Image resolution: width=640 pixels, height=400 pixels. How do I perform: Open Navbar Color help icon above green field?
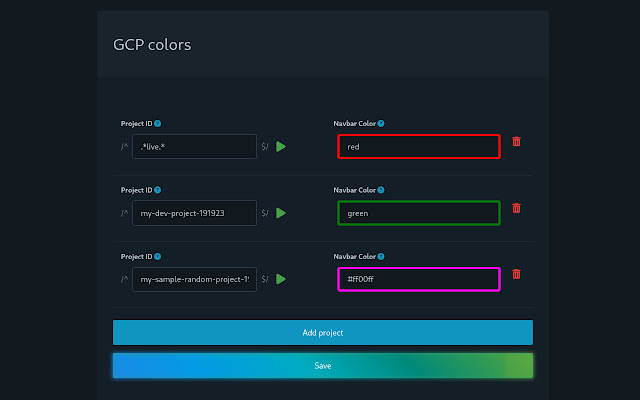(381, 190)
